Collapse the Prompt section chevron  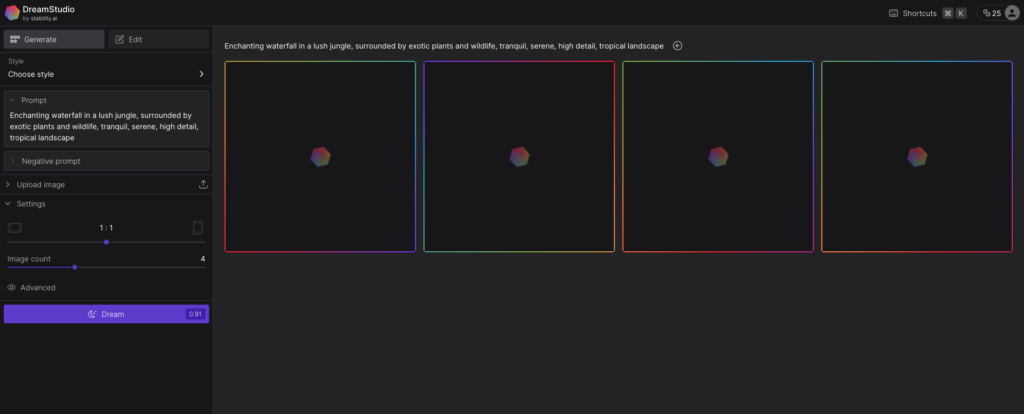click(x=12, y=101)
